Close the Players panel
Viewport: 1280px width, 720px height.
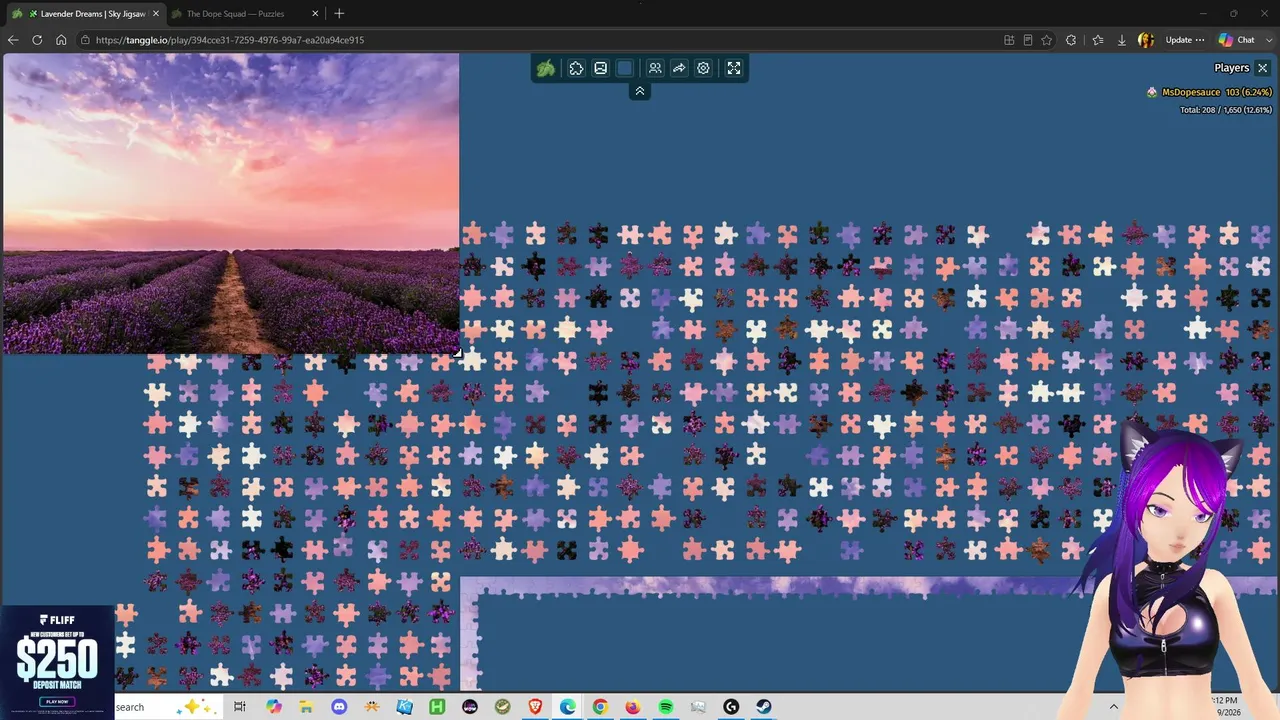1263,68
